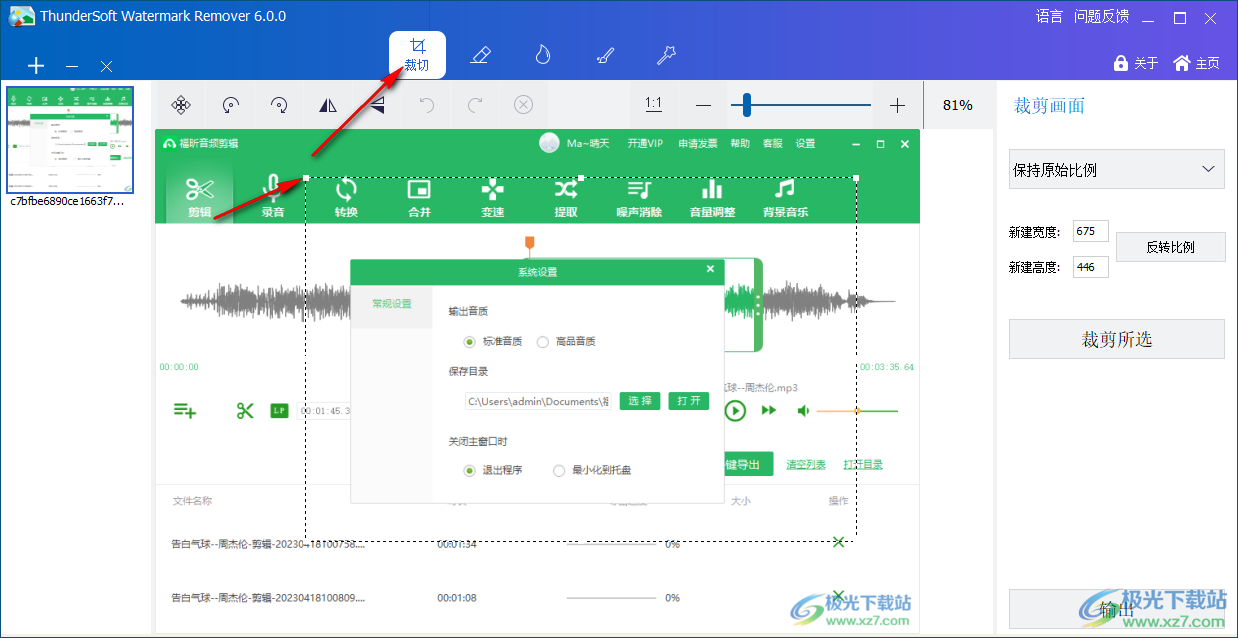Viewport: 1238px width, 638px height.
Task: Click the crop box top-right handle
Action: tap(857, 179)
